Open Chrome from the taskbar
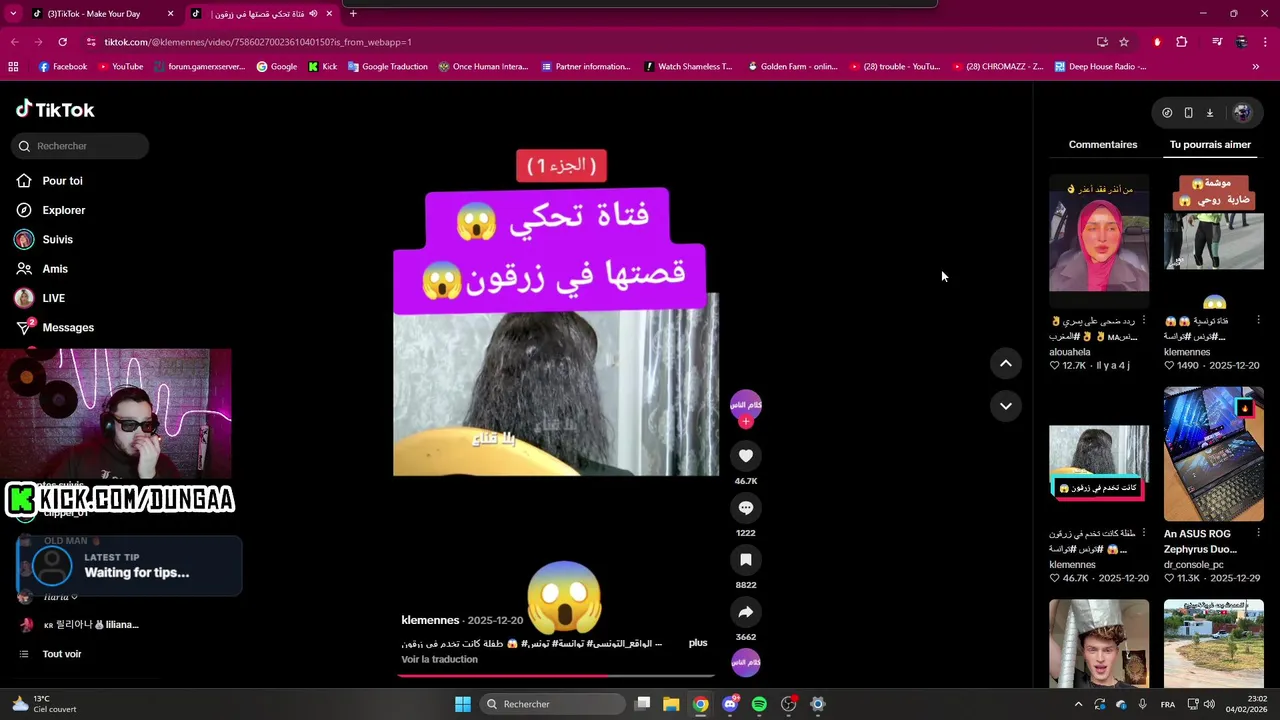Viewport: 1280px width, 720px height. (x=701, y=704)
